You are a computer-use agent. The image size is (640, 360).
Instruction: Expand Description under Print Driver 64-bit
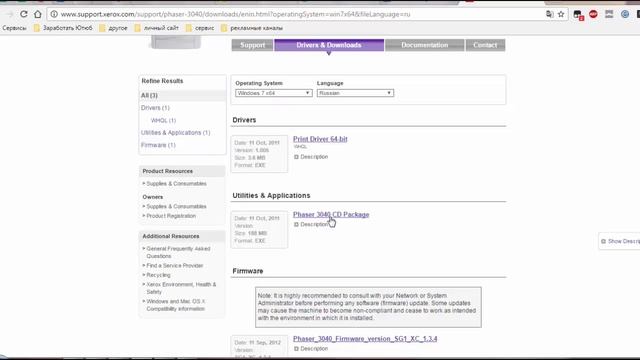point(311,157)
